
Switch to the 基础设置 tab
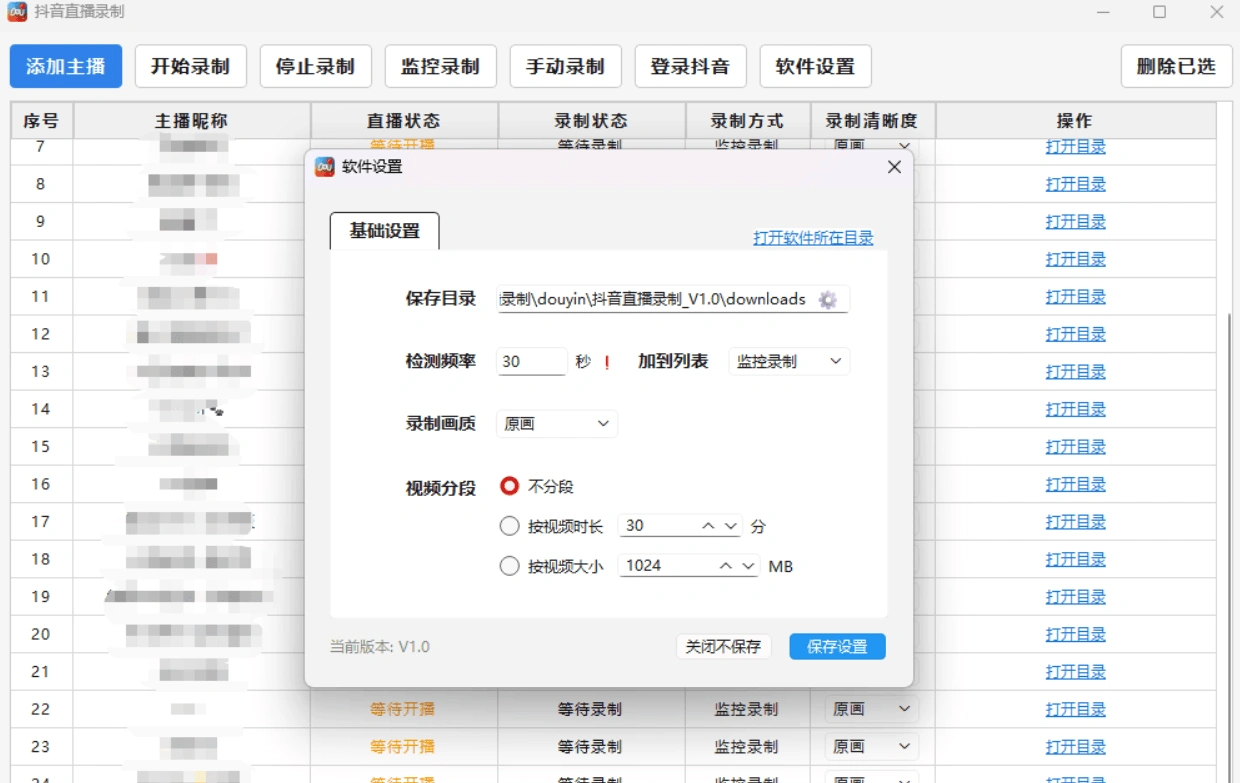(385, 231)
